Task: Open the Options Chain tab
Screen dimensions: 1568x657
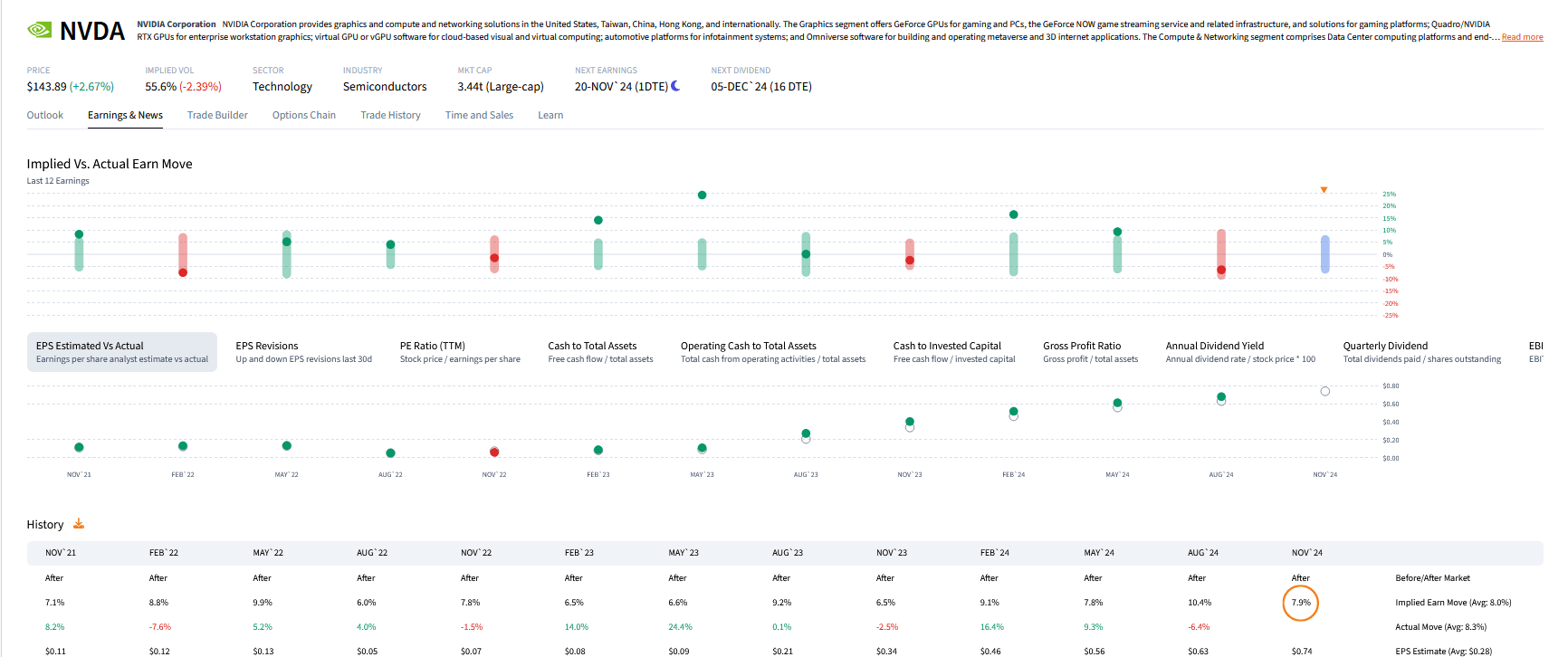Action: coord(304,115)
